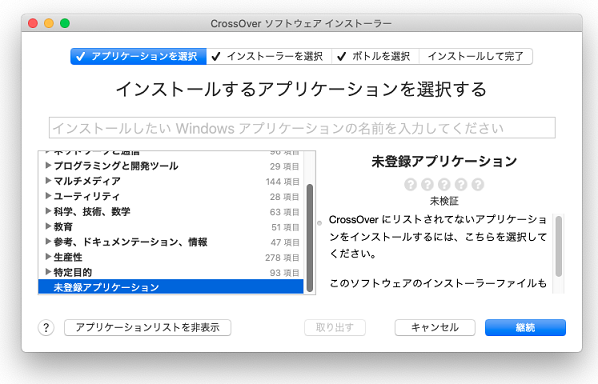The height and width of the screenshot is (384, 598).
Task: Select the マルチメディア category row text
Action: [87, 181]
